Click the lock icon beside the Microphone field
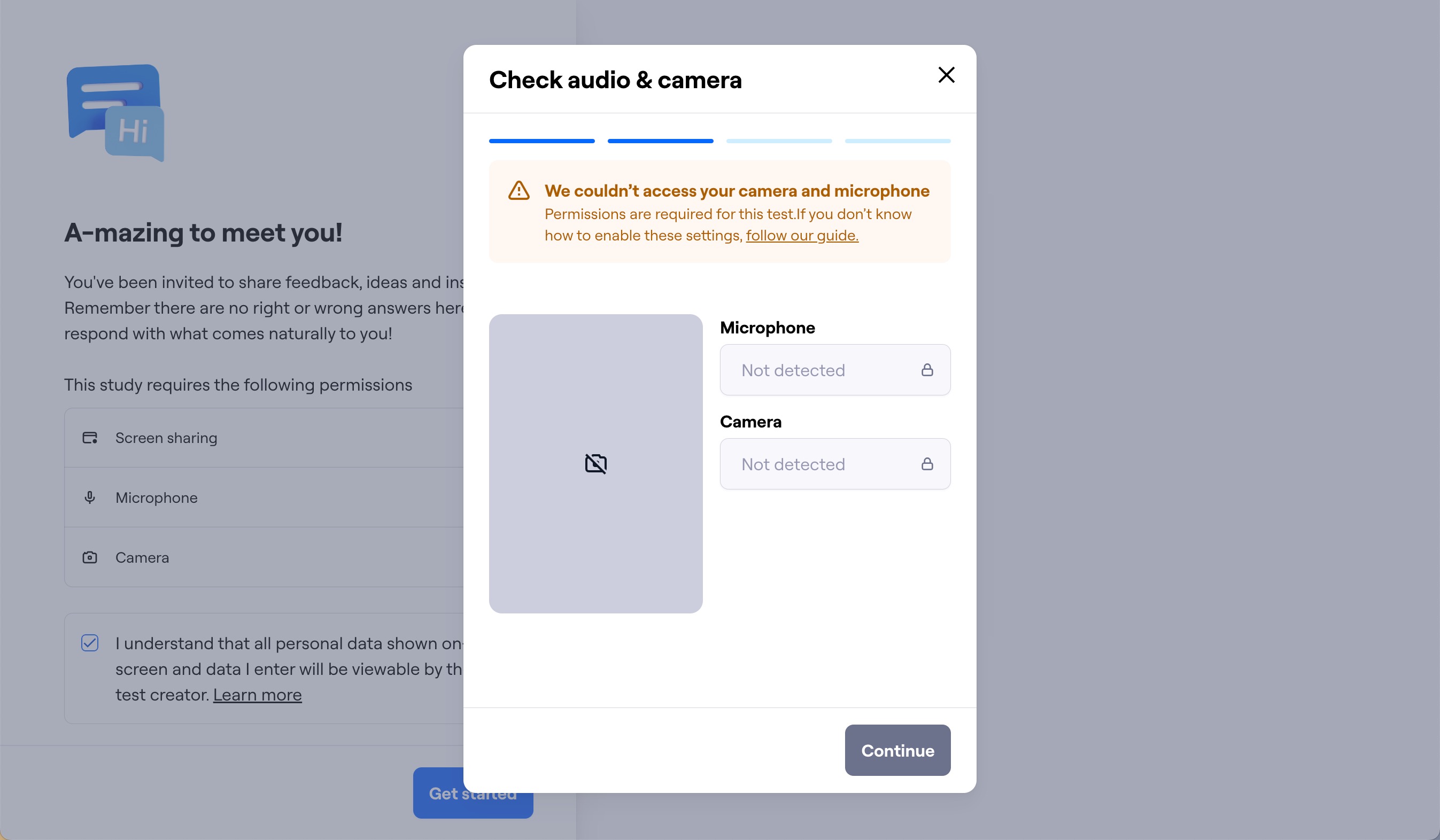 928,370
